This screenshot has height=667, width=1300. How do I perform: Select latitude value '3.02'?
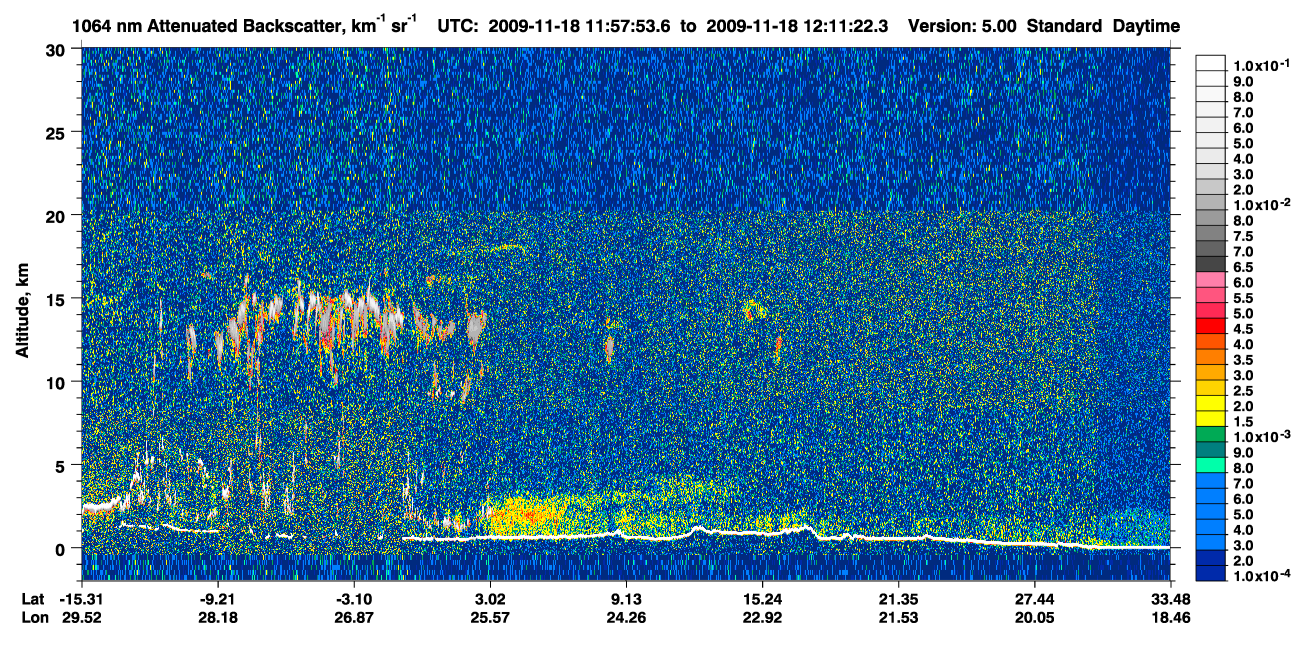click(490, 598)
